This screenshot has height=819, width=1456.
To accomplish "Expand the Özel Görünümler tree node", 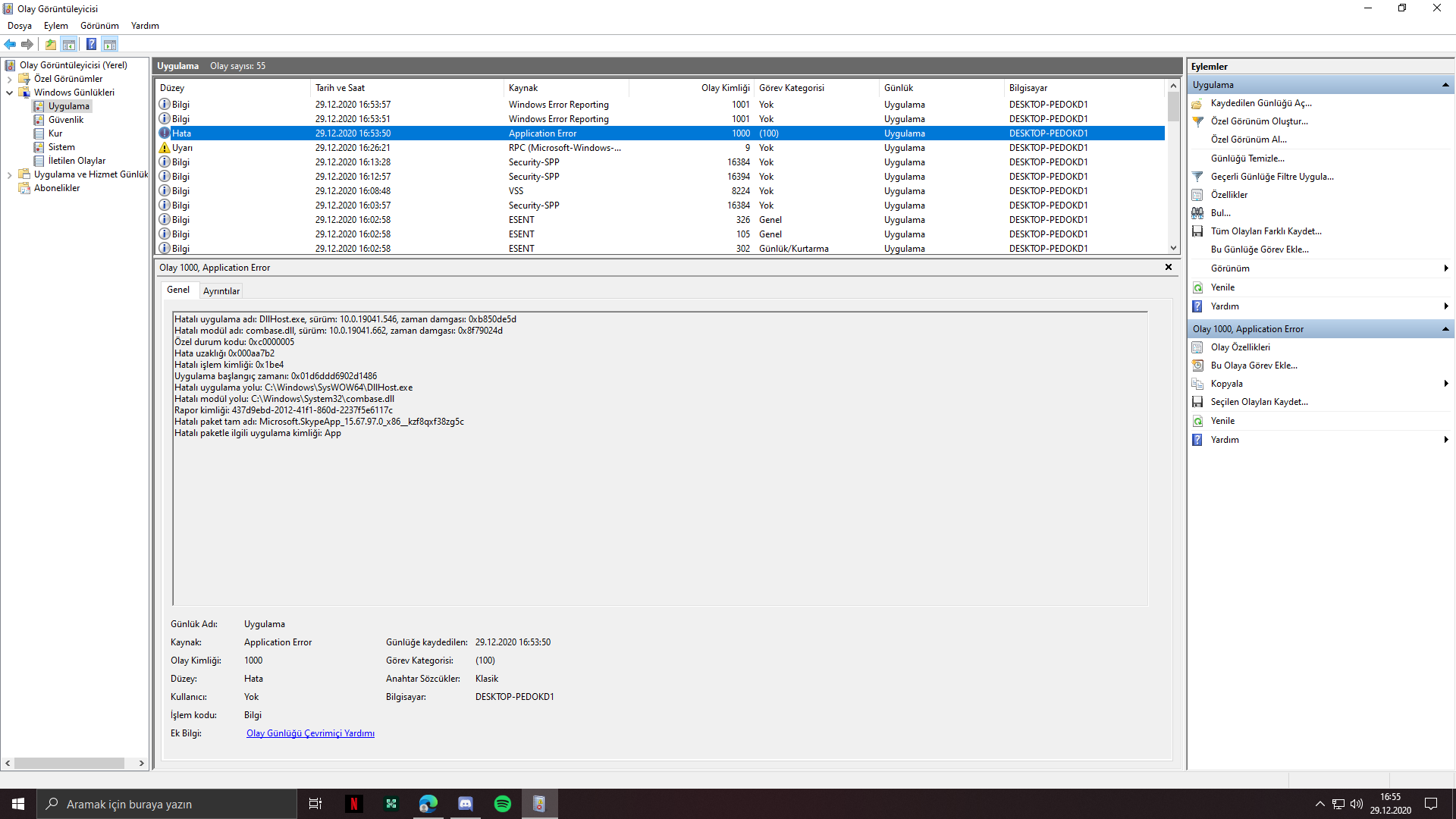I will tap(9, 79).
